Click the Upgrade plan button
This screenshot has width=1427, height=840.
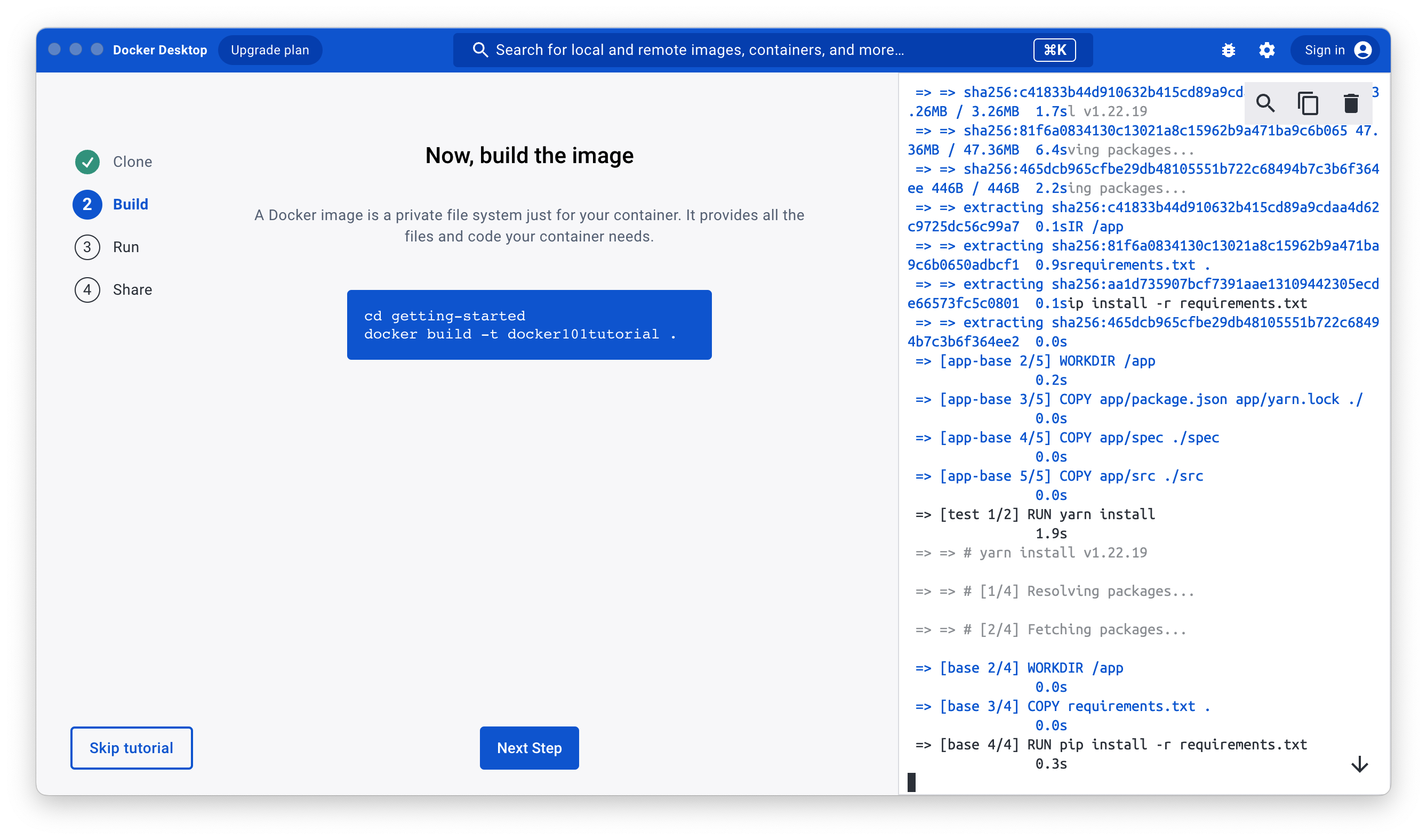[x=269, y=51]
